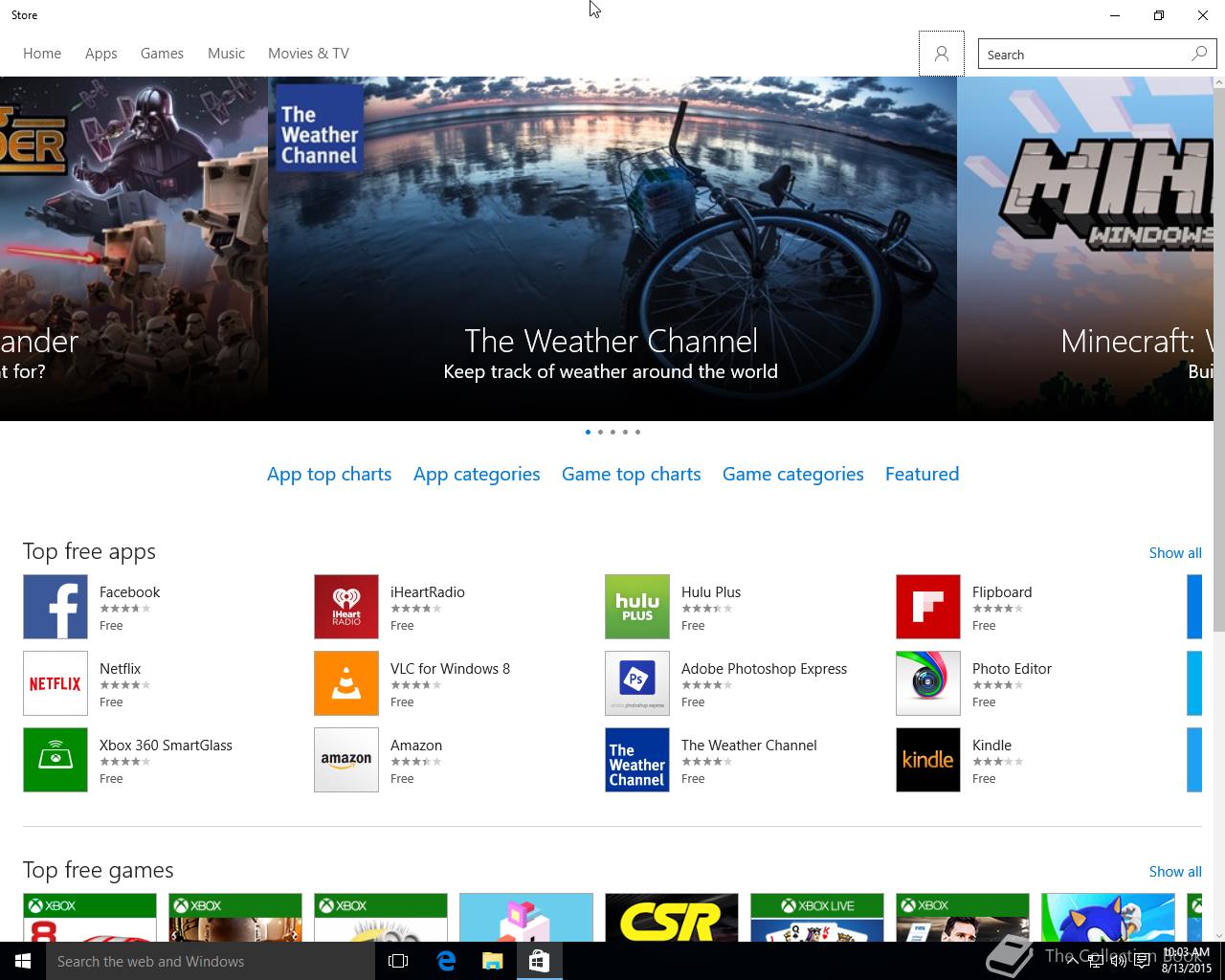Select the last carousel page dot
This screenshot has height=980, width=1225.
click(x=637, y=432)
